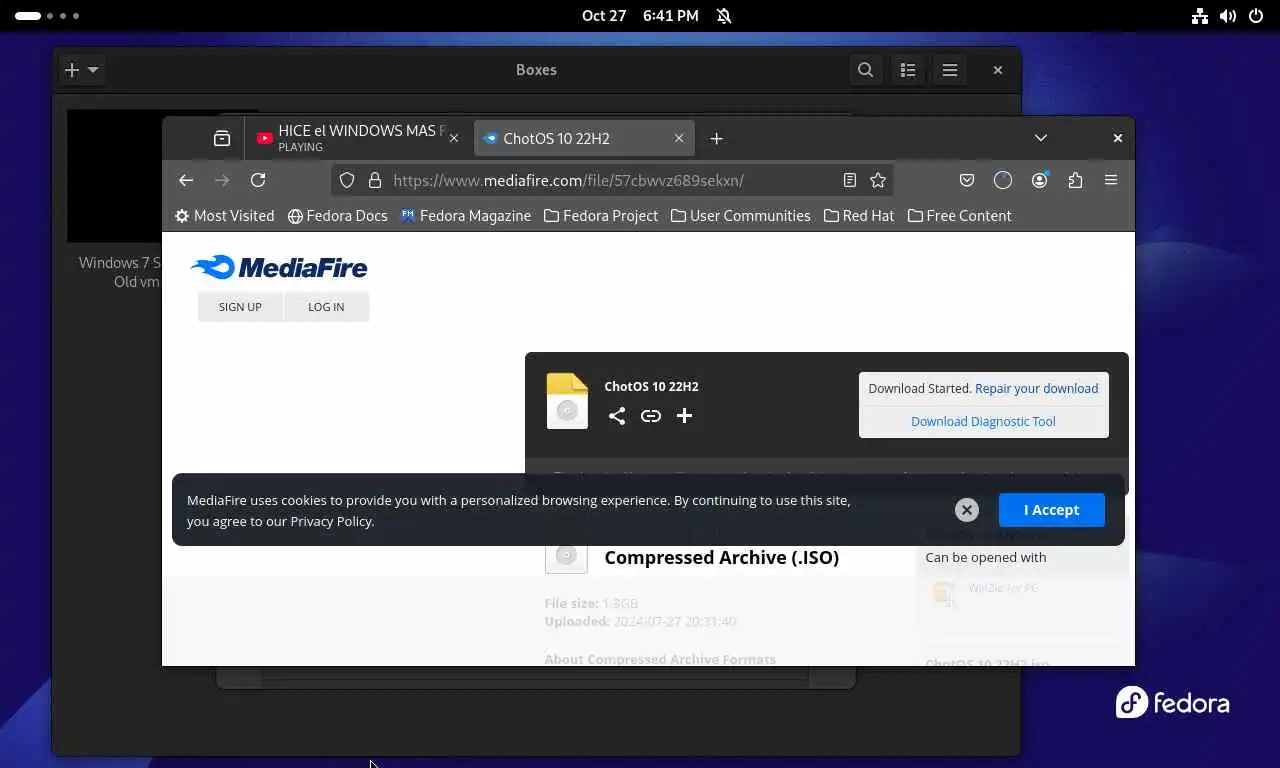Open search in the Boxes window

pos(866,70)
